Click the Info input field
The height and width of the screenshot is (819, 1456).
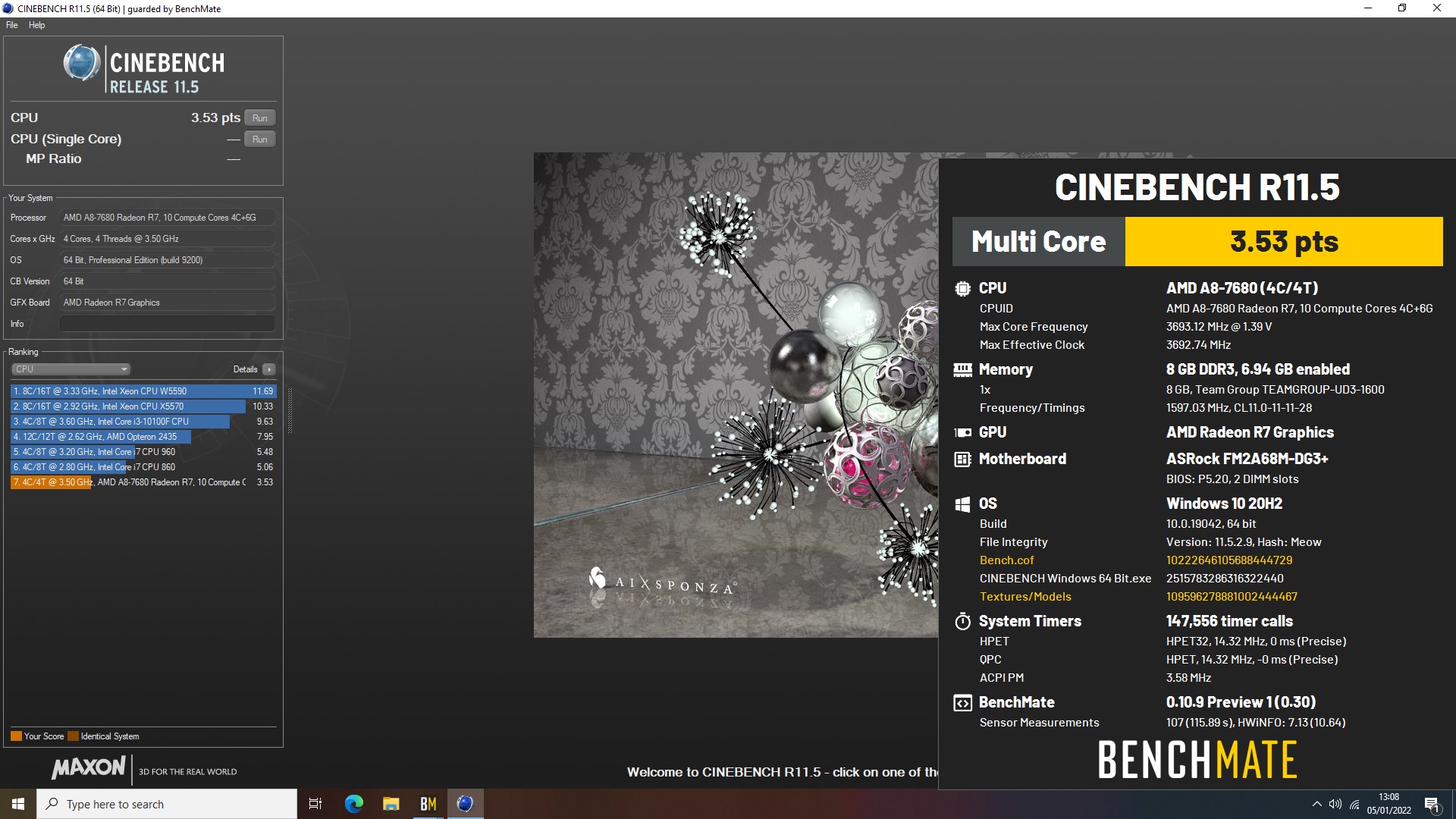coord(167,324)
